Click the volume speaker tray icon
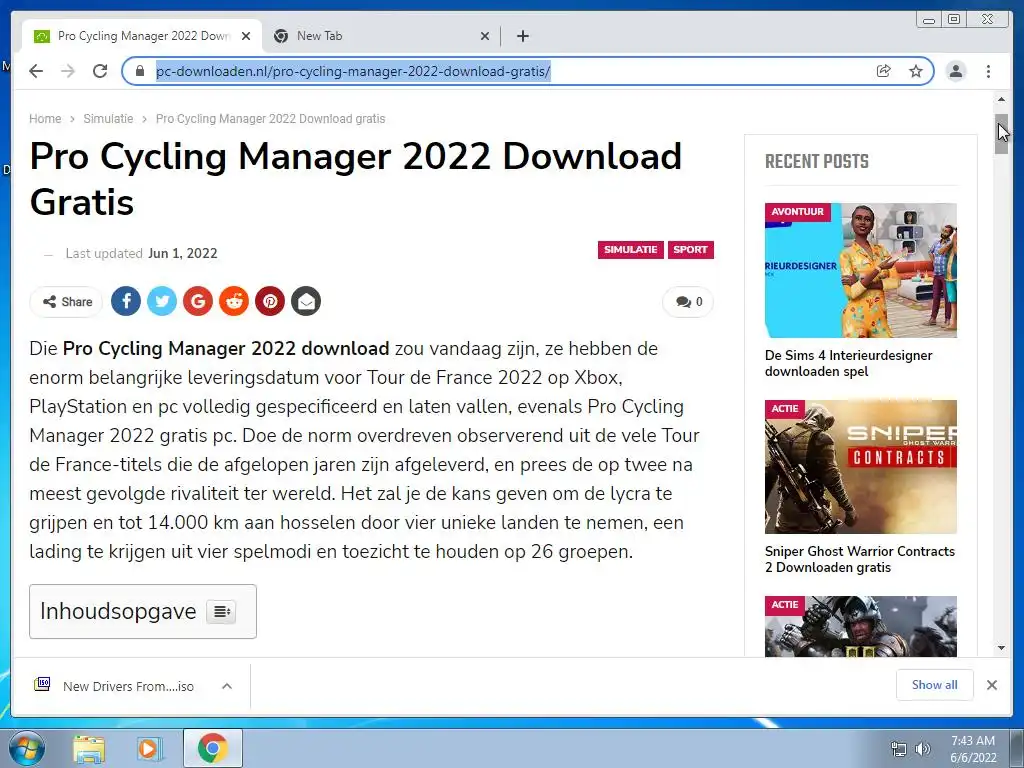The height and width of the screenshot is (768, 1024). [x=923, y=749]
